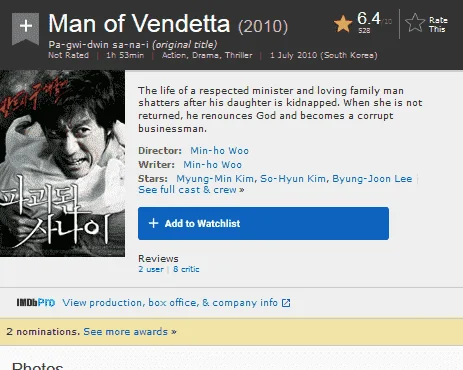Open director Min-ho Woo's page

click(219, 151)
